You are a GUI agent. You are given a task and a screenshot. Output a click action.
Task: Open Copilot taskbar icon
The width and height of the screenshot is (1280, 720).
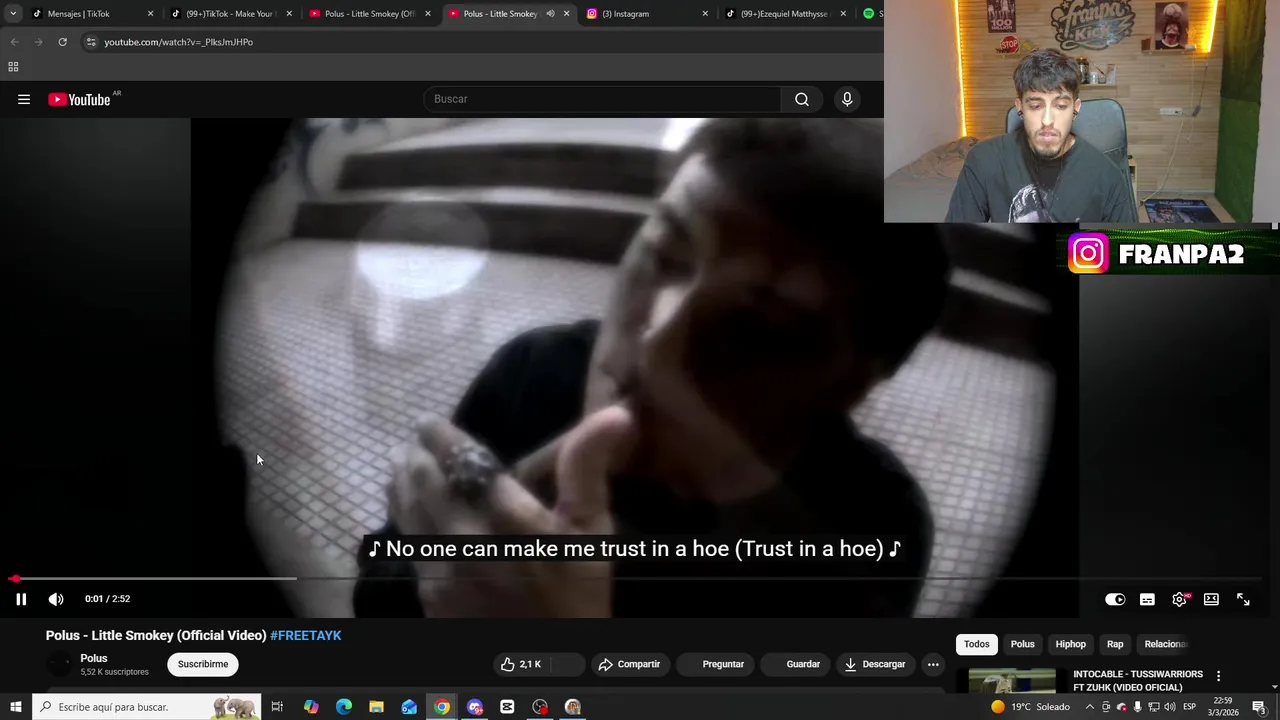[311, 707]
